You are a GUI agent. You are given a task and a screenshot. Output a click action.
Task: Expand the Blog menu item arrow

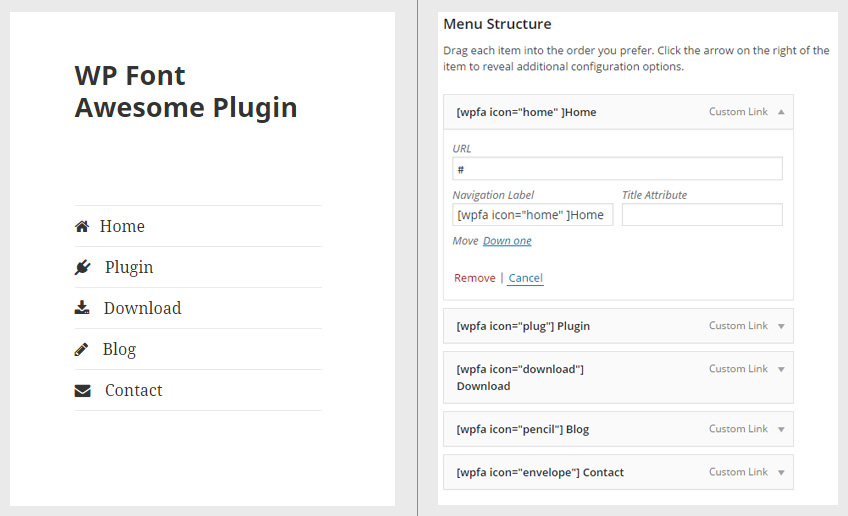781,429
